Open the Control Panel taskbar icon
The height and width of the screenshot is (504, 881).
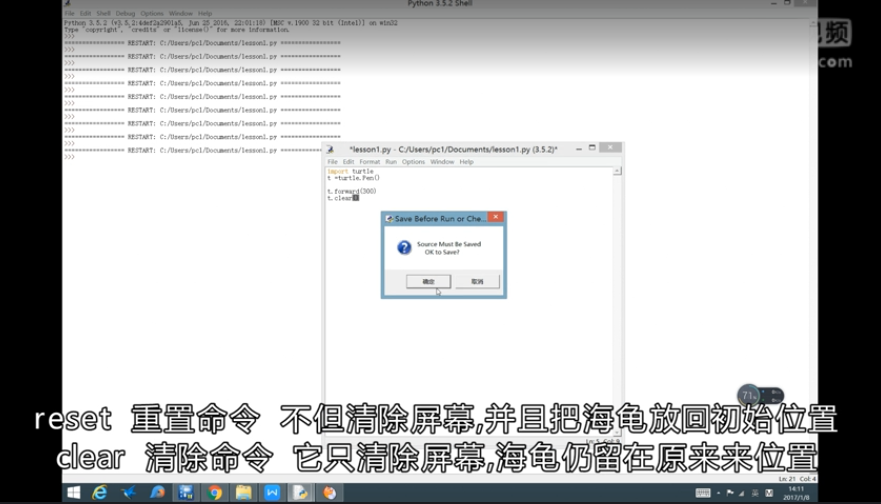click(186, 493)
